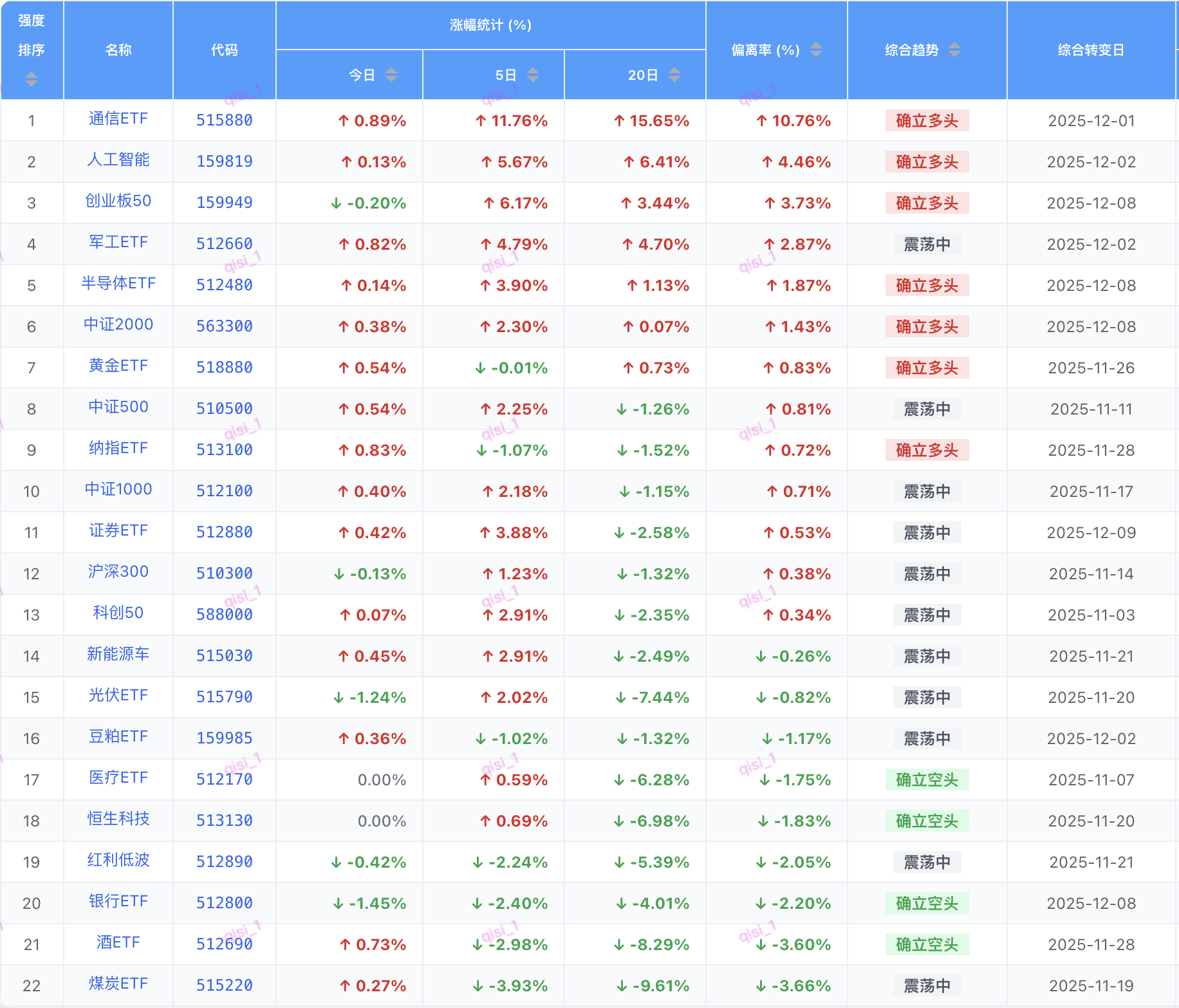Open the 通信ETF name link
The image size is (1179, 1008).
click(118, 119)
